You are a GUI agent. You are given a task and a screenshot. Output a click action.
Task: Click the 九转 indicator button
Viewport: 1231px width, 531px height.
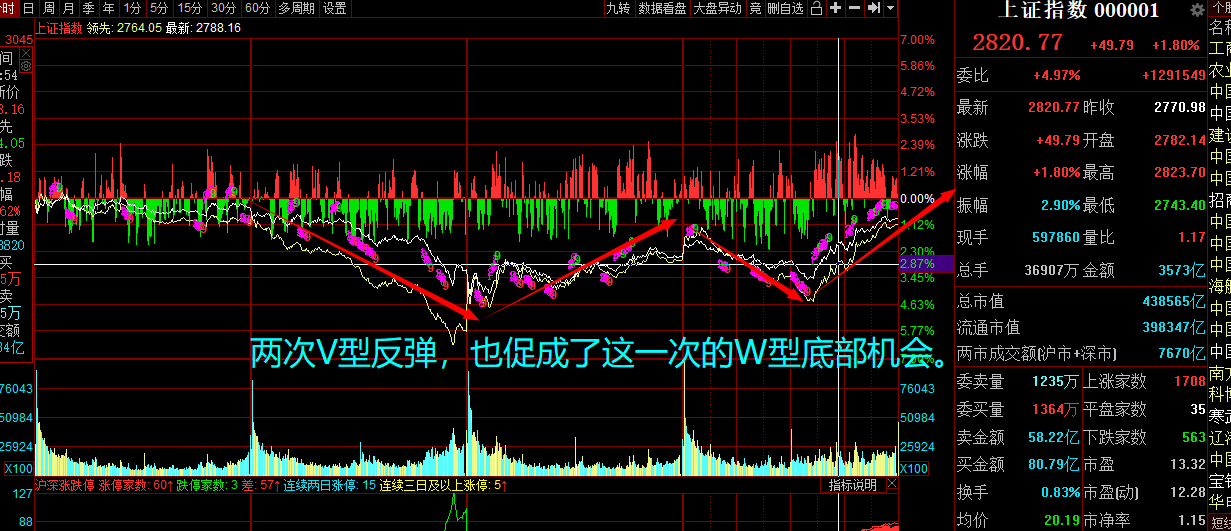click(618, 8)
